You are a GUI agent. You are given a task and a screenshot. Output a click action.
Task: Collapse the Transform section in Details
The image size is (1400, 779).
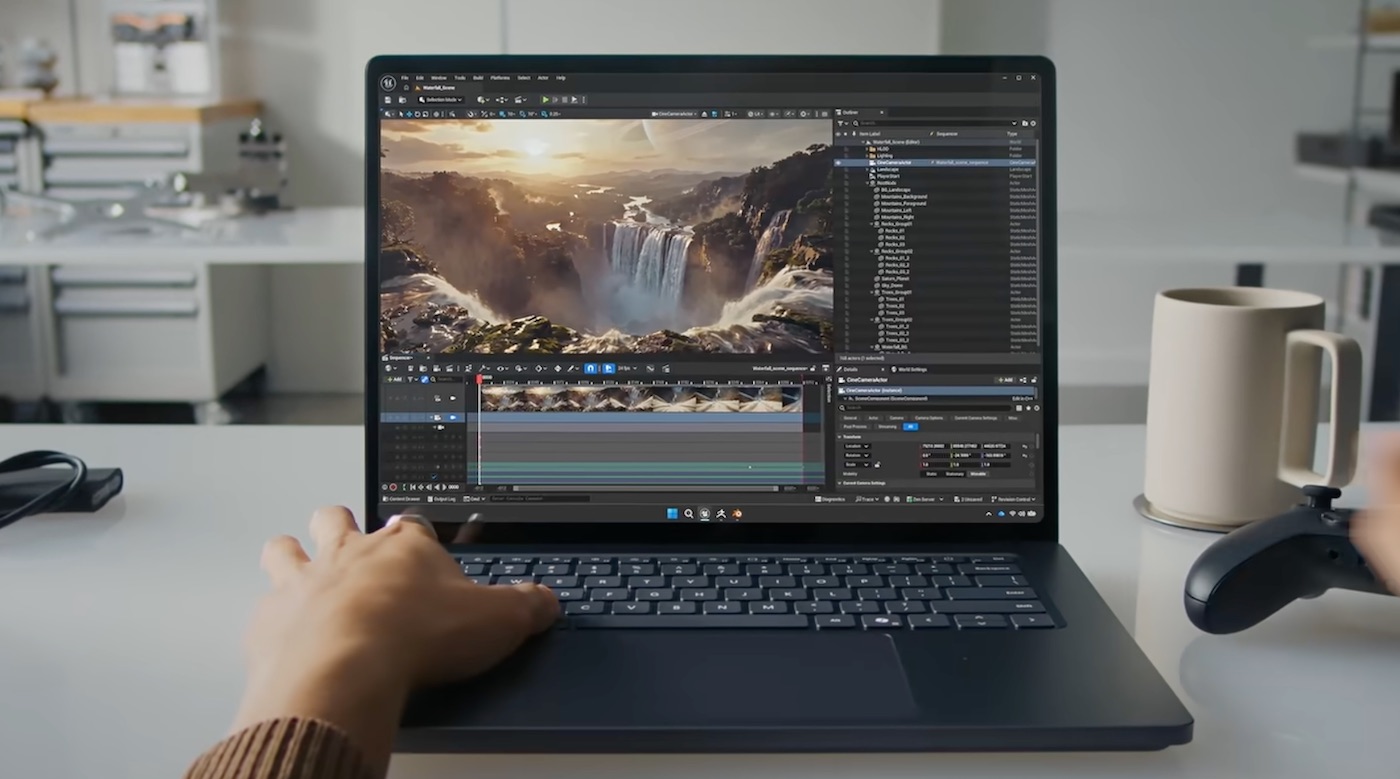tap(839, 437)
